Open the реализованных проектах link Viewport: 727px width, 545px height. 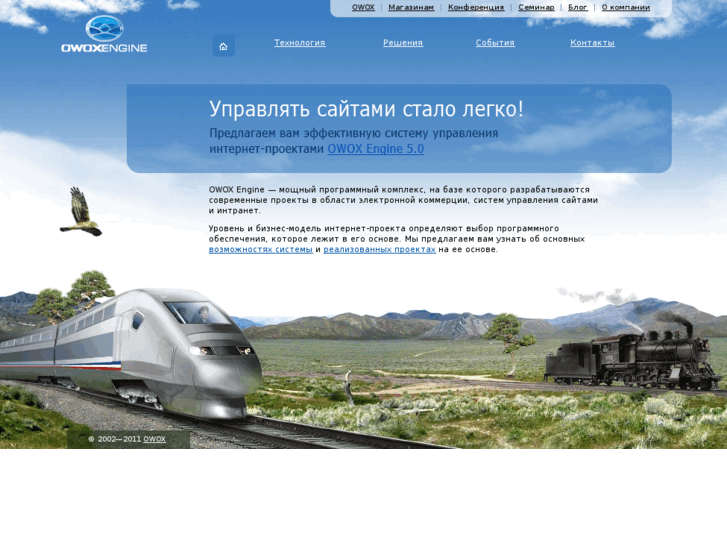379,250
